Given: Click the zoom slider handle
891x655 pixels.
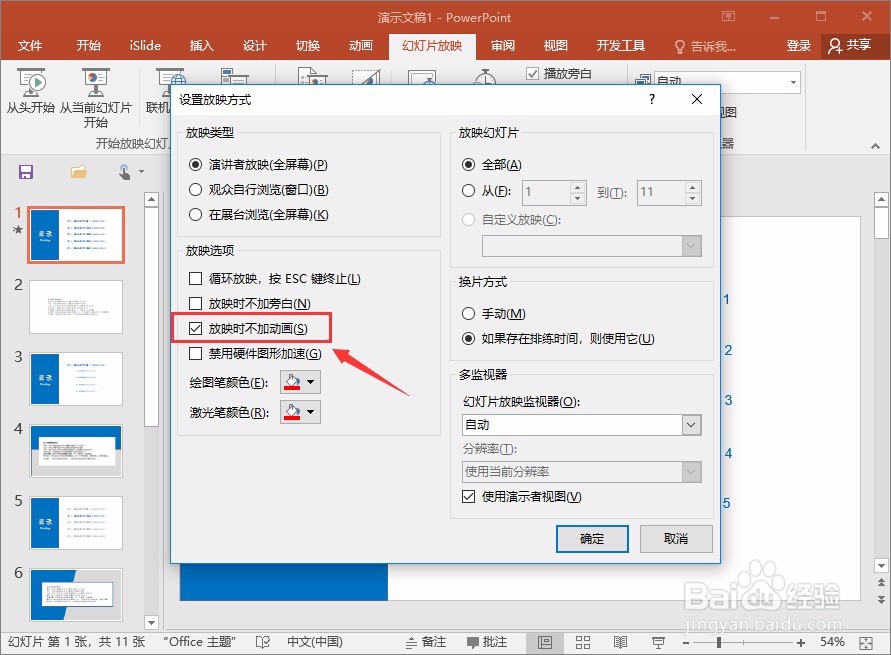Looking at the screenshot, I should point(719,643).
